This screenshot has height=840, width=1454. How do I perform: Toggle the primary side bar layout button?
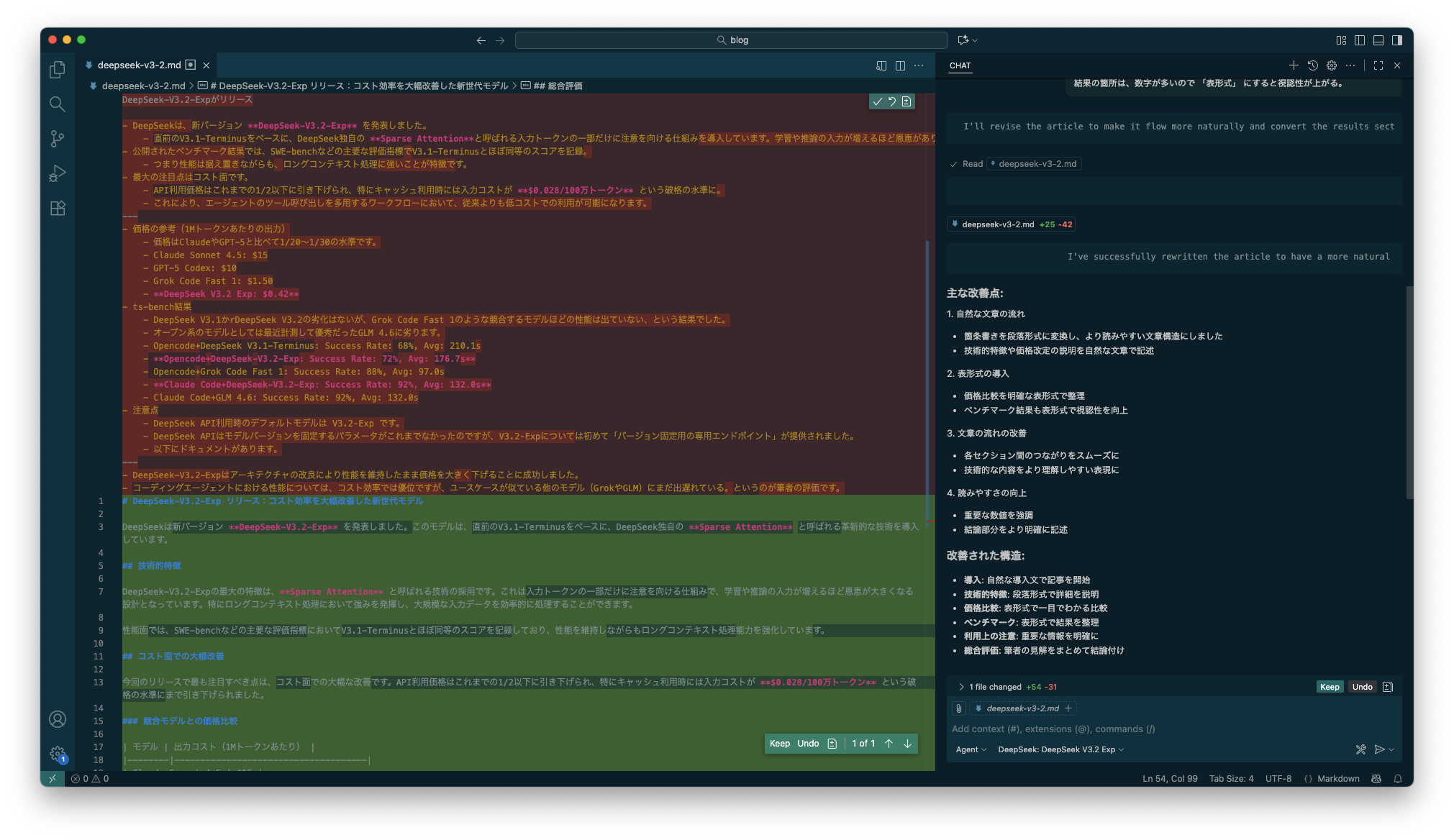[x=1359, y=40]
